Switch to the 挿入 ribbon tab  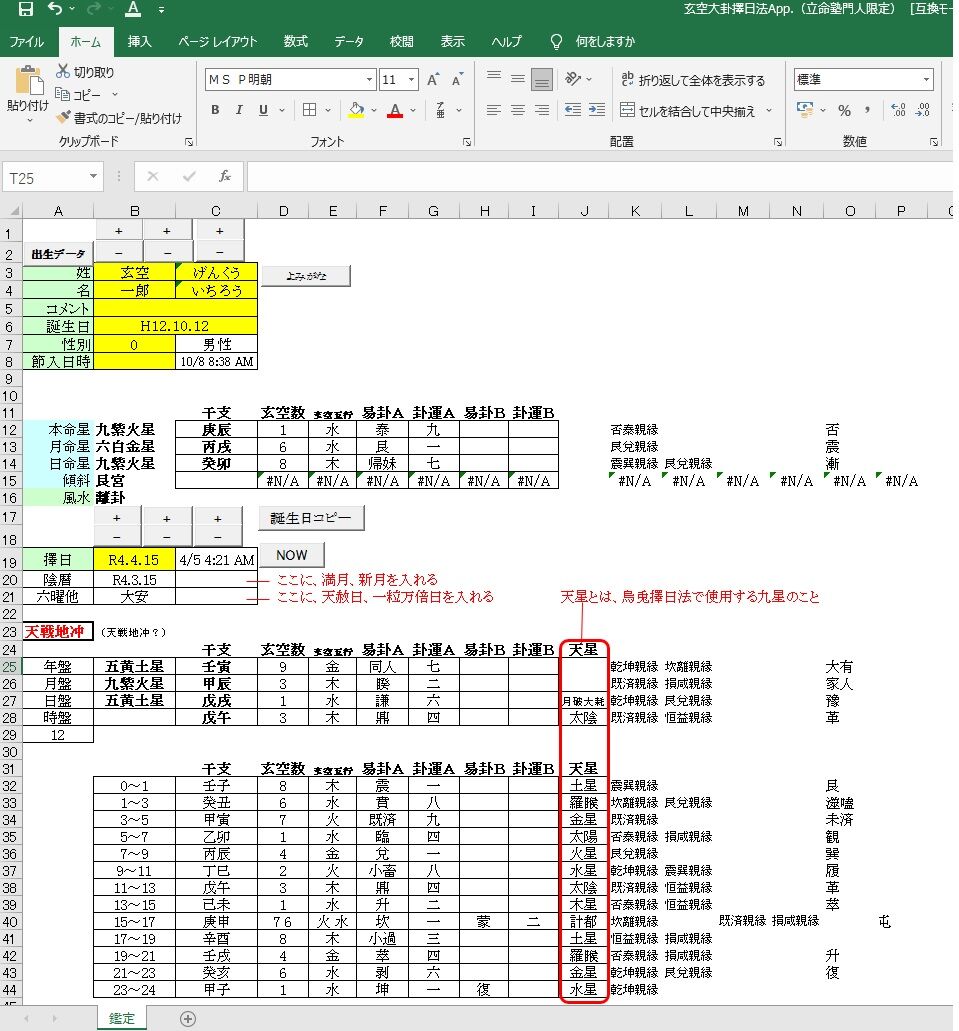point(139,41)
